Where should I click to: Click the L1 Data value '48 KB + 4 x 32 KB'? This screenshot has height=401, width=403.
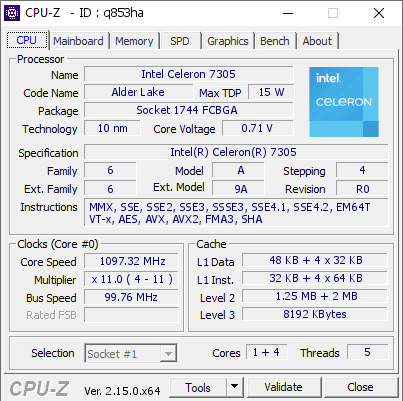click(315, 260)
